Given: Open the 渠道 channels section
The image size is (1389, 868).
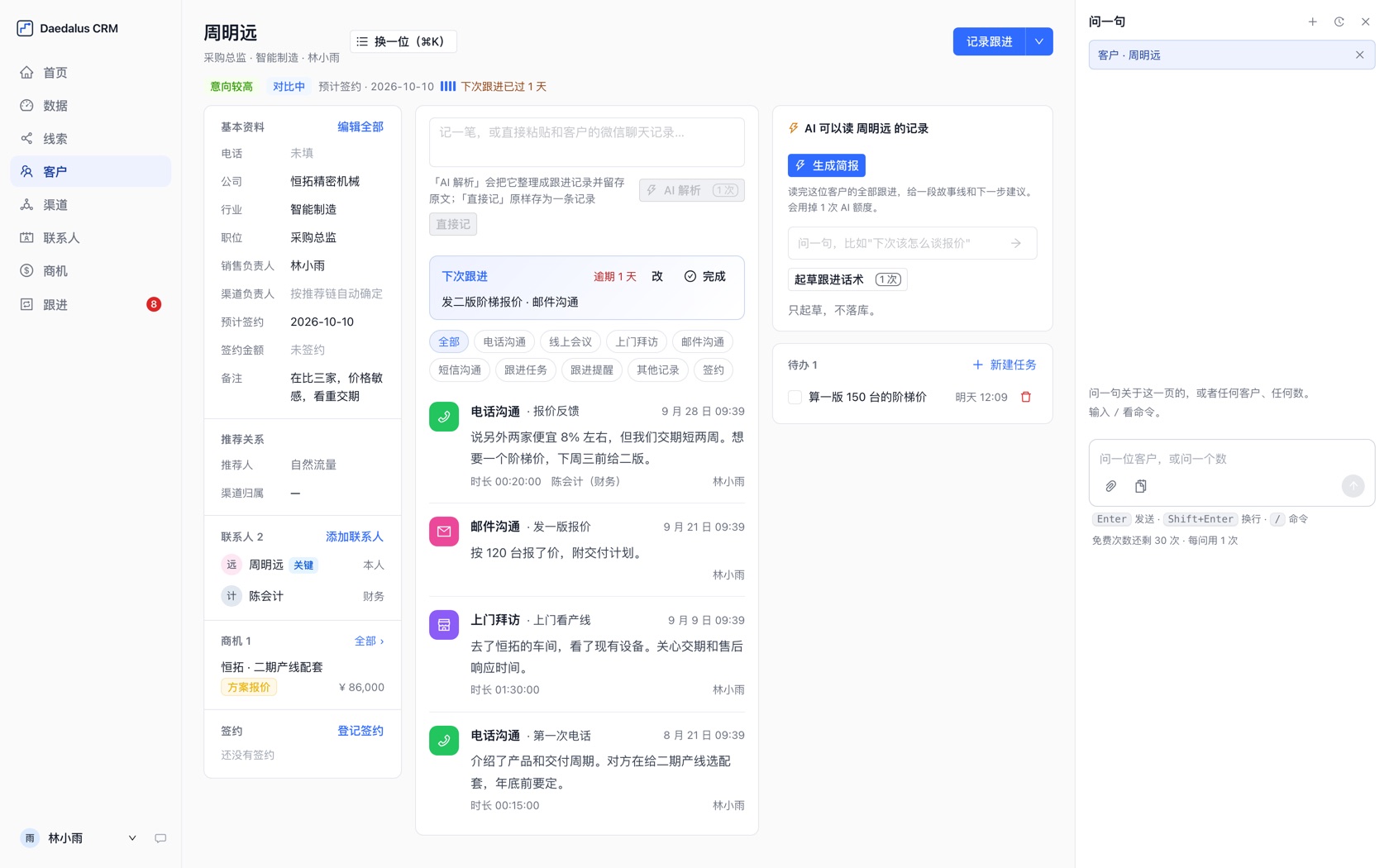Looking at the screenshot, I should click(90, 205).
